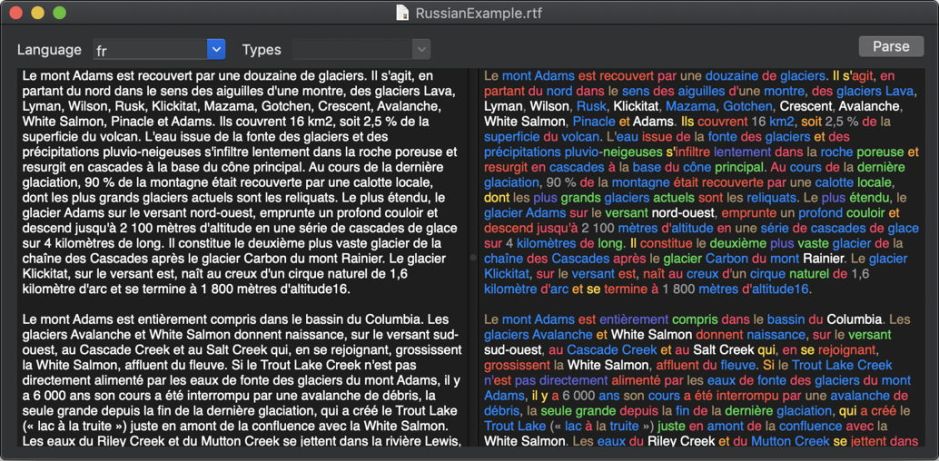Click the Language label
939x461 pixels.
[x=49, y=49]
